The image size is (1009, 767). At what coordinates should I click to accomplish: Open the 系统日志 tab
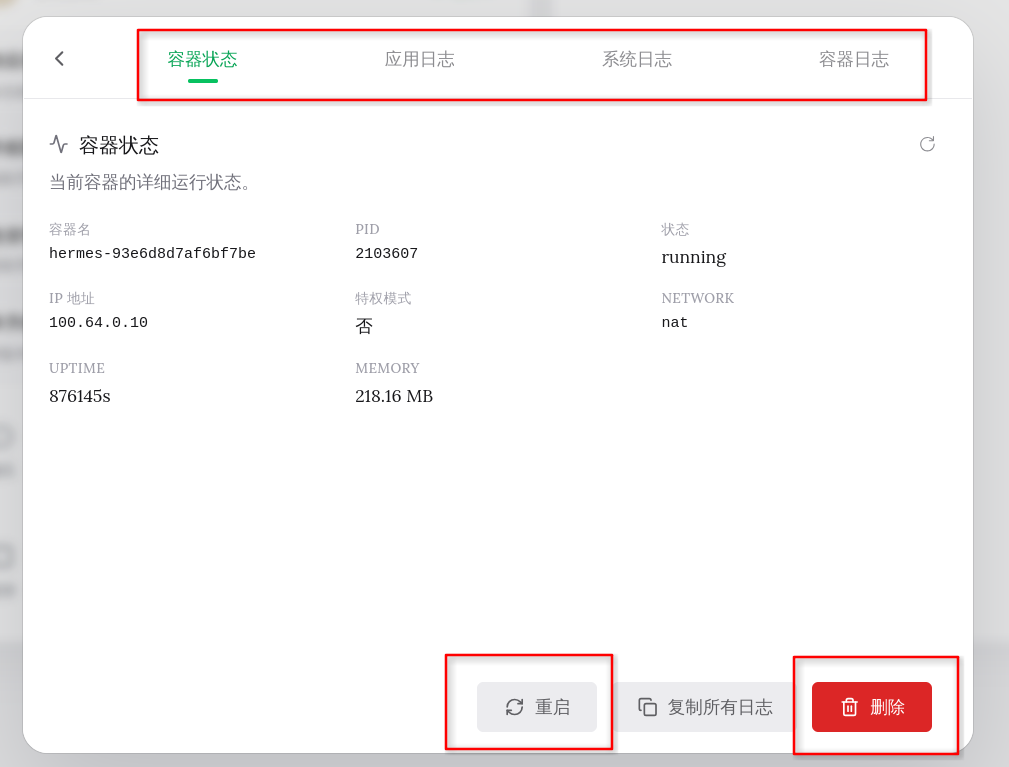(637, 59)
